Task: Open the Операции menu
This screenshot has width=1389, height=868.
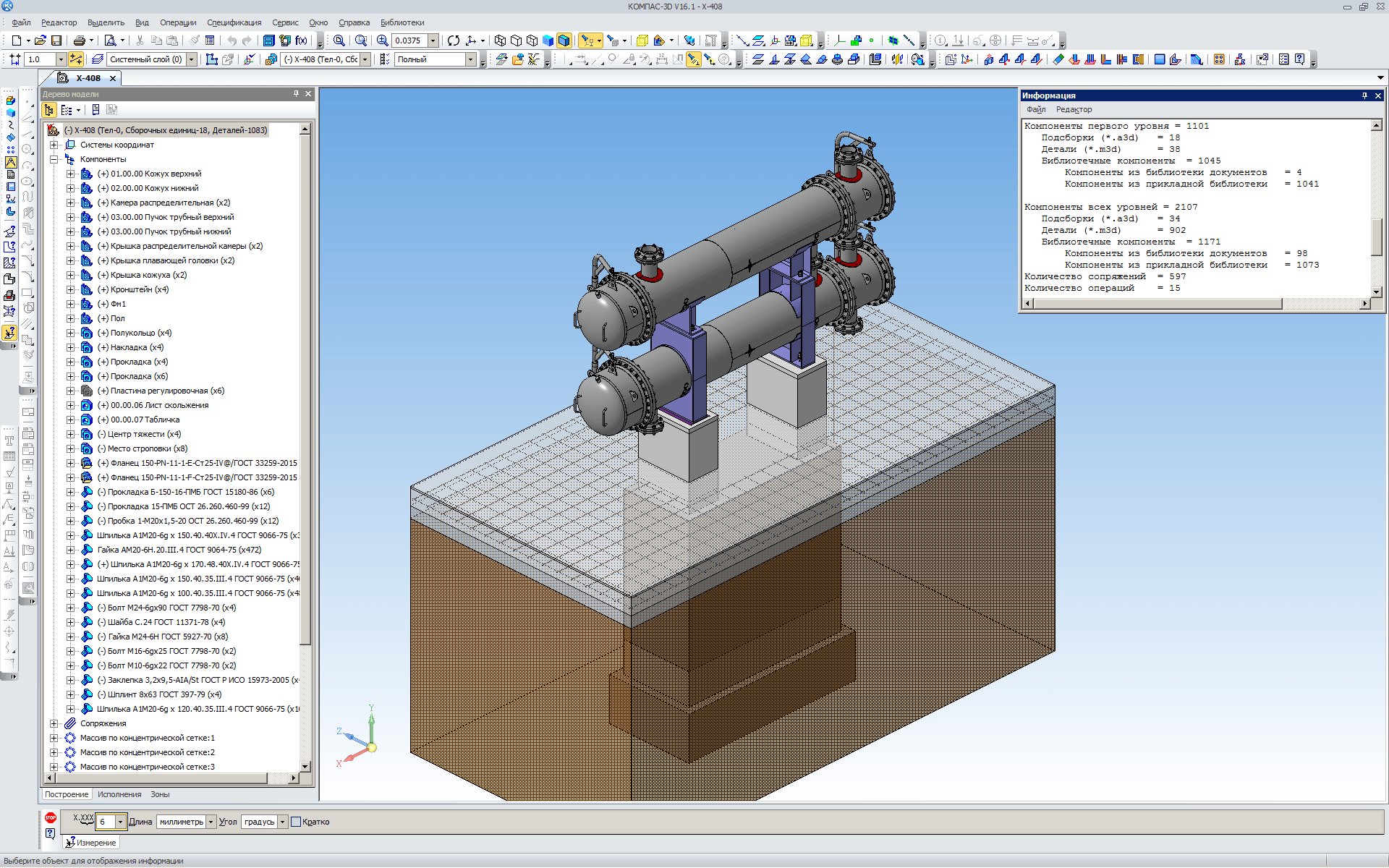Action: 178,22
